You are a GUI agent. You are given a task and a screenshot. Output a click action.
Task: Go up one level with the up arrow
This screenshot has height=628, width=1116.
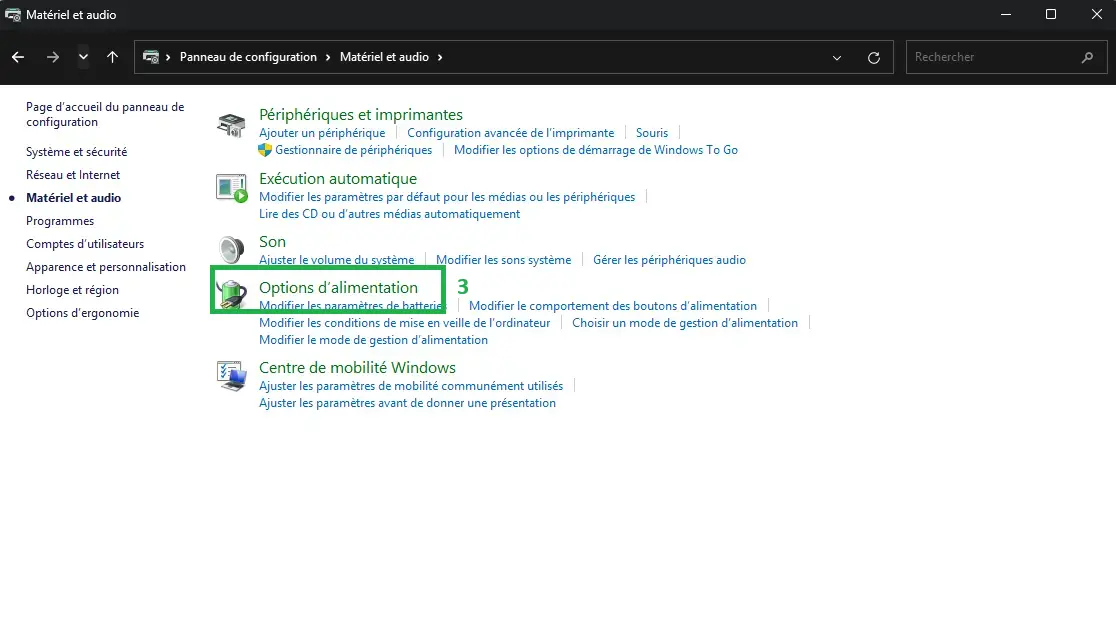pyautogui.click(x=112, y=57)
